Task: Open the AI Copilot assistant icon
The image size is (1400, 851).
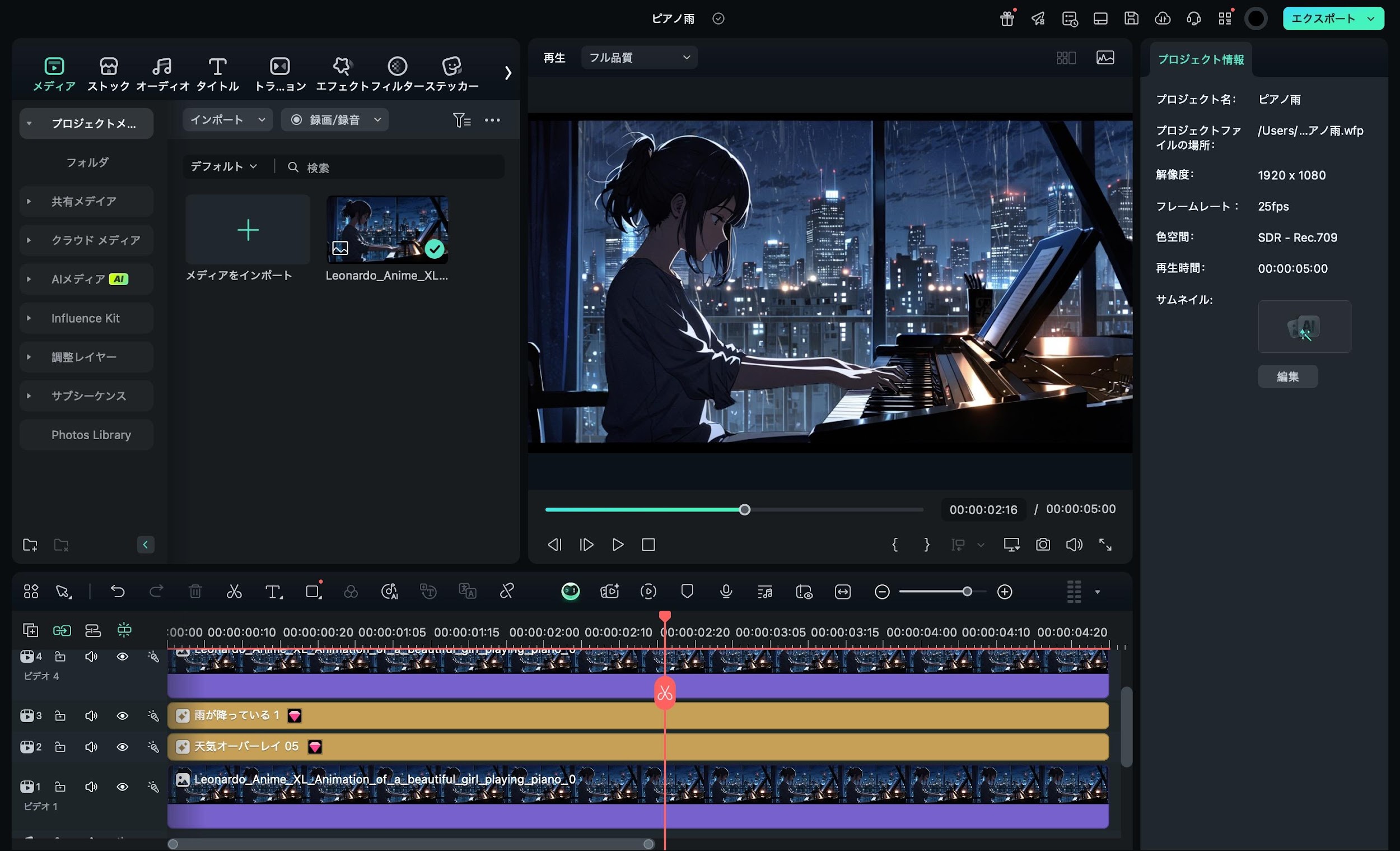Action: coord(570,591)
